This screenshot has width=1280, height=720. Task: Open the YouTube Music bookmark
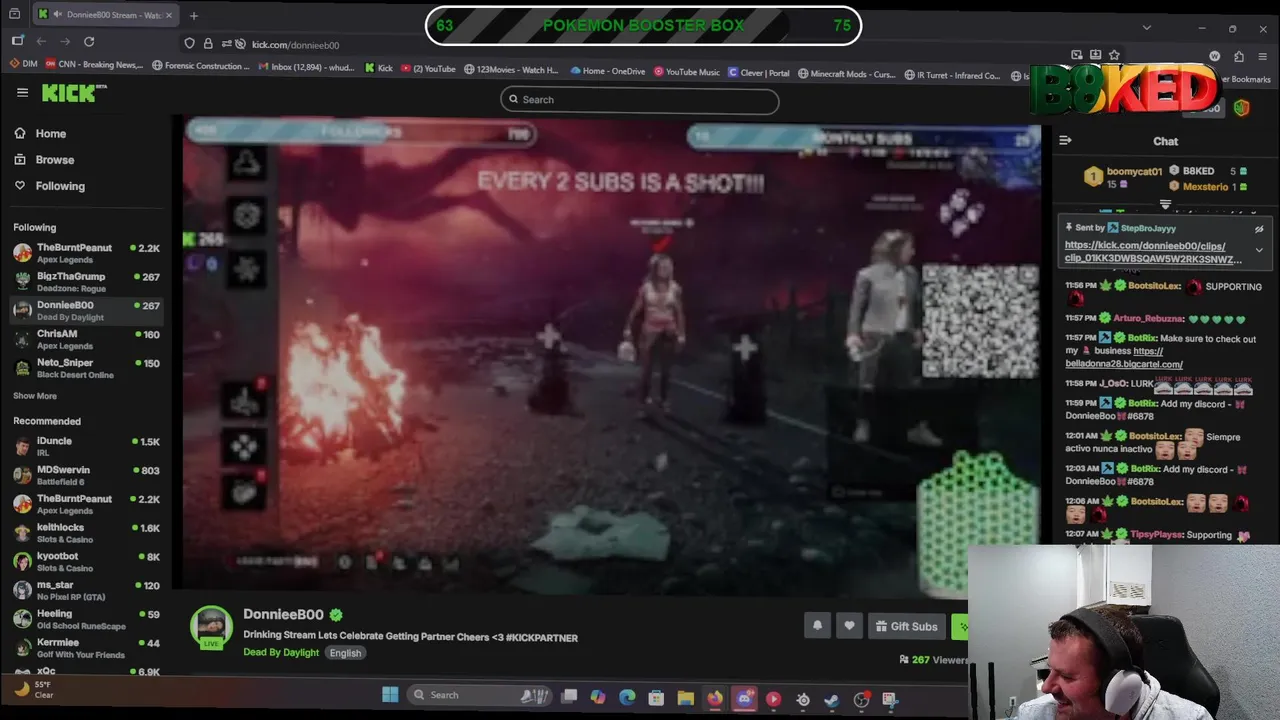(687, 72)
